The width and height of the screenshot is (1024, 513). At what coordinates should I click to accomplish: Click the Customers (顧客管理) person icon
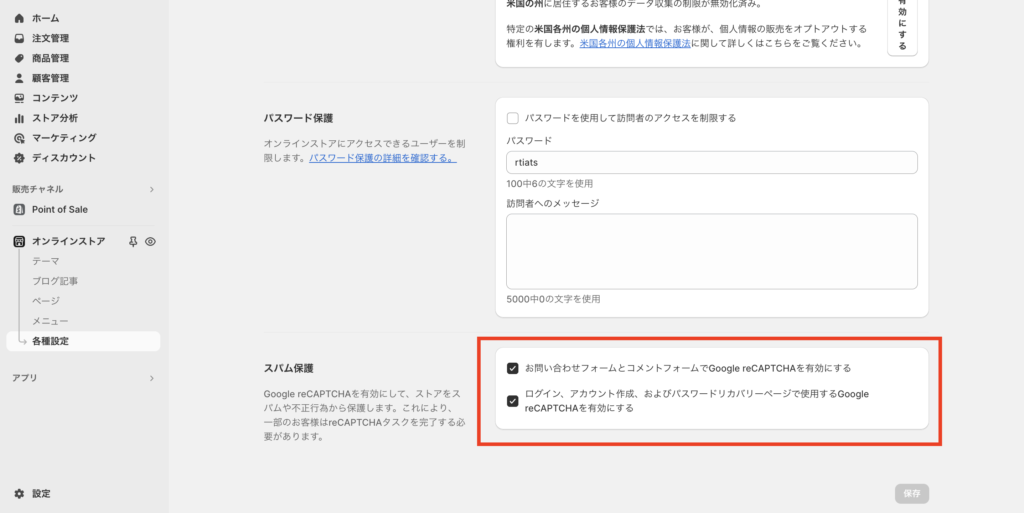click(x=19, y=78)
